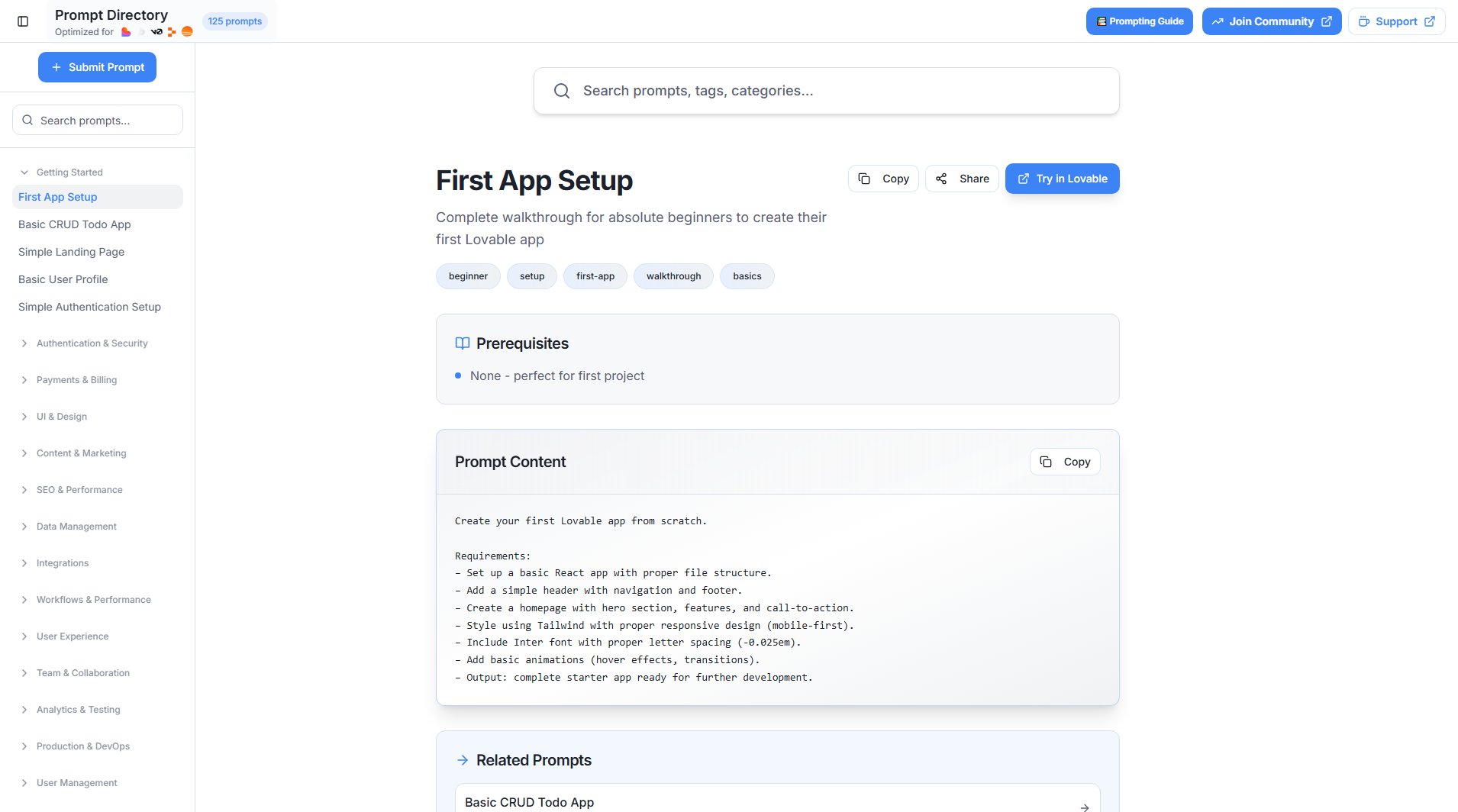Click the Prerequisites book icon
This screenshot has height=812, width=1458.
pyautogui.click(x=463, y=343)
